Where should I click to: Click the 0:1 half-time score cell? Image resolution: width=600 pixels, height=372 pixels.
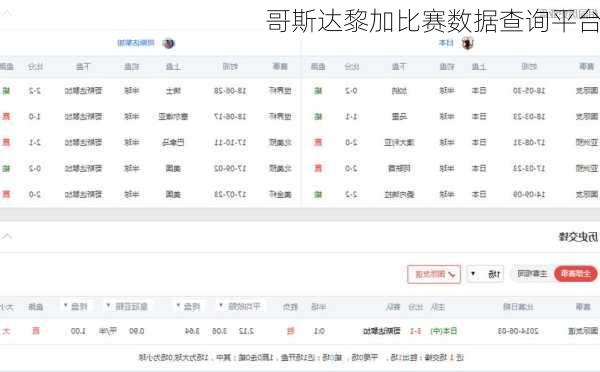point(319,331)
